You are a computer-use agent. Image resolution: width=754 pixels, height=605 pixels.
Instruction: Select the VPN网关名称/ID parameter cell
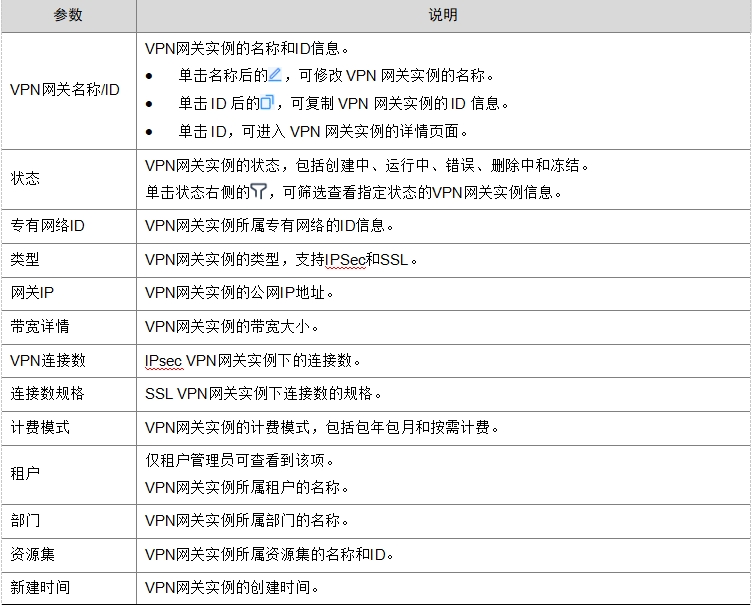(69, 90)
